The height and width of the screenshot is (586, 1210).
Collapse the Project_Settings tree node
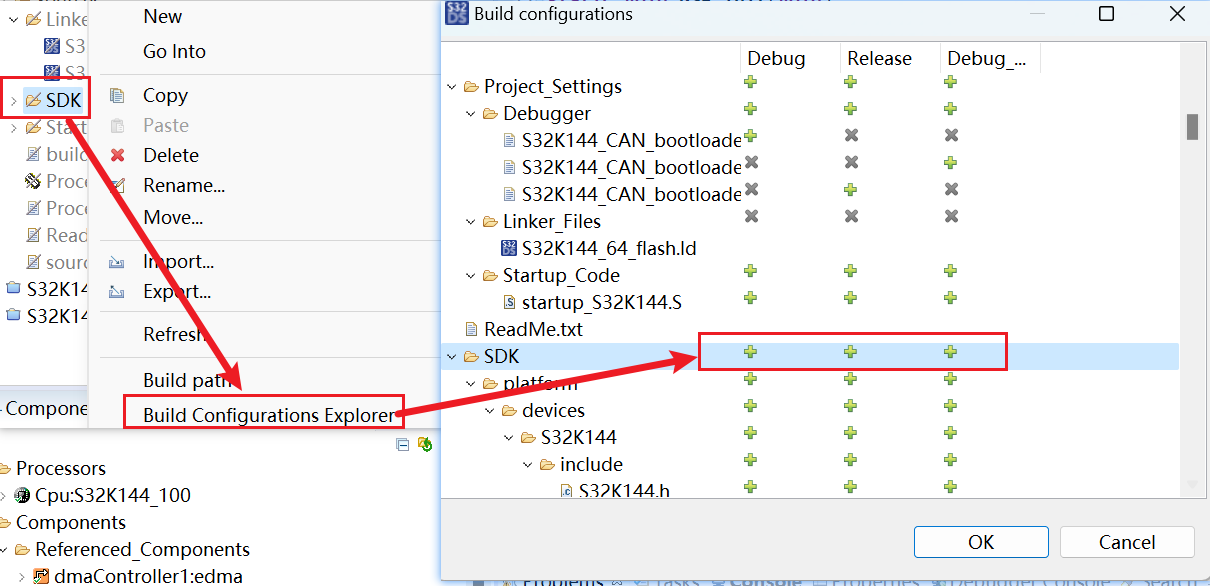pos(450,86)
